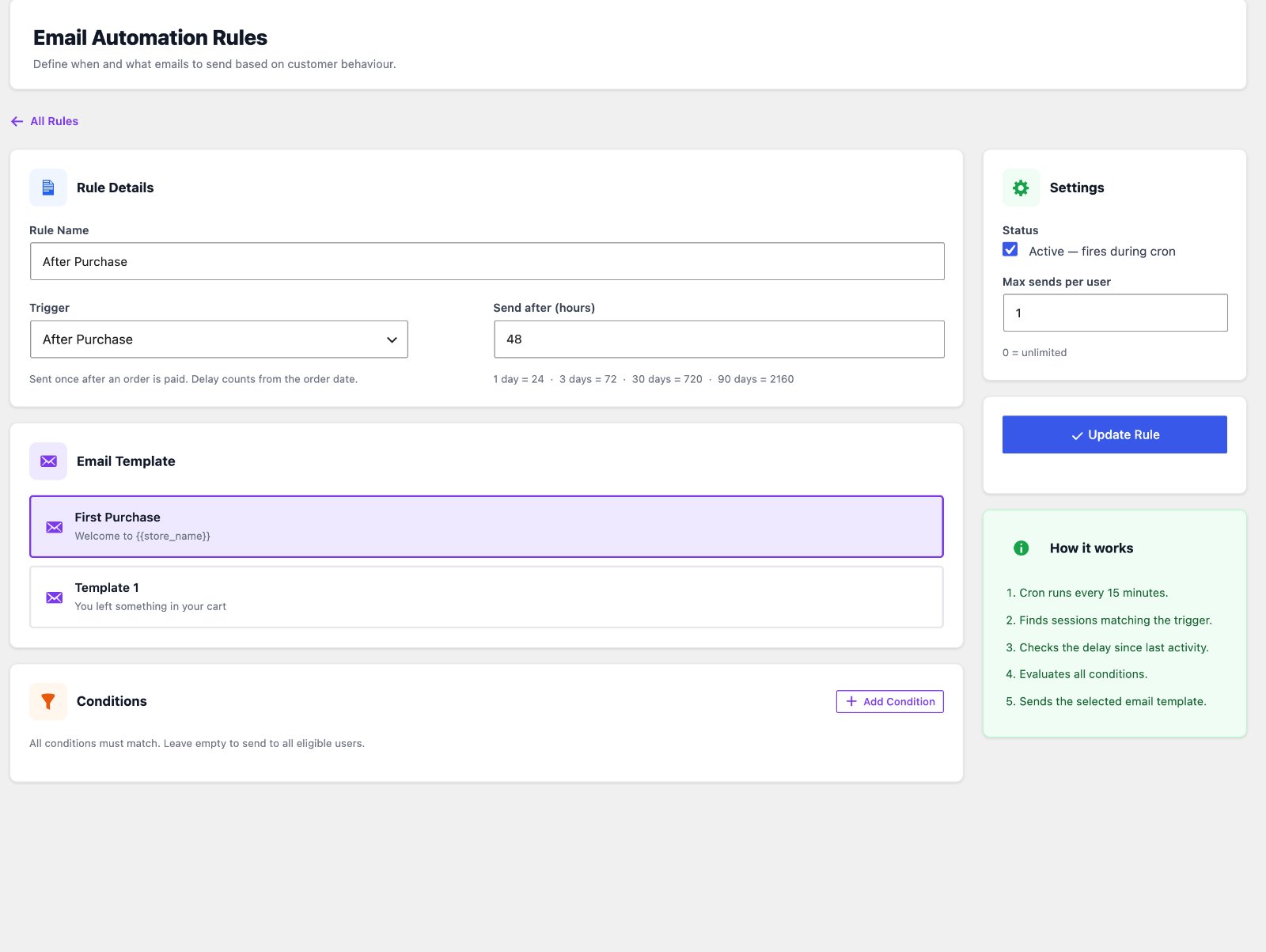Click the '0 = unlimited' hint text
The width and height of the screenshot is (1266, 952).
1034,353
